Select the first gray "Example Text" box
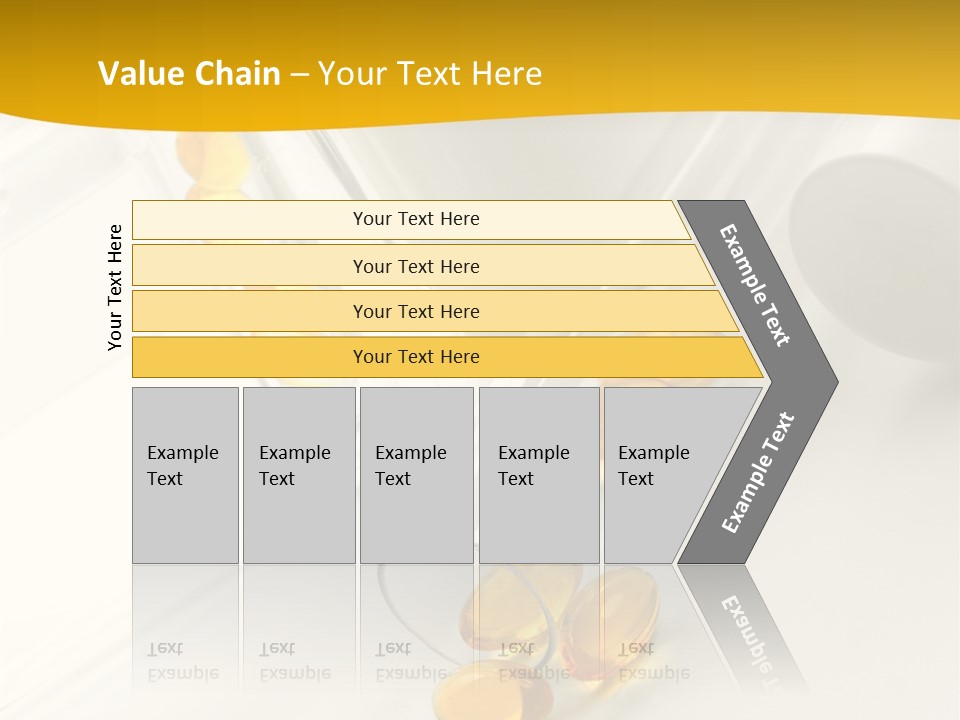The width and height of the screenshot is (960, 720). pyautogui.click(x=185, y=474)
